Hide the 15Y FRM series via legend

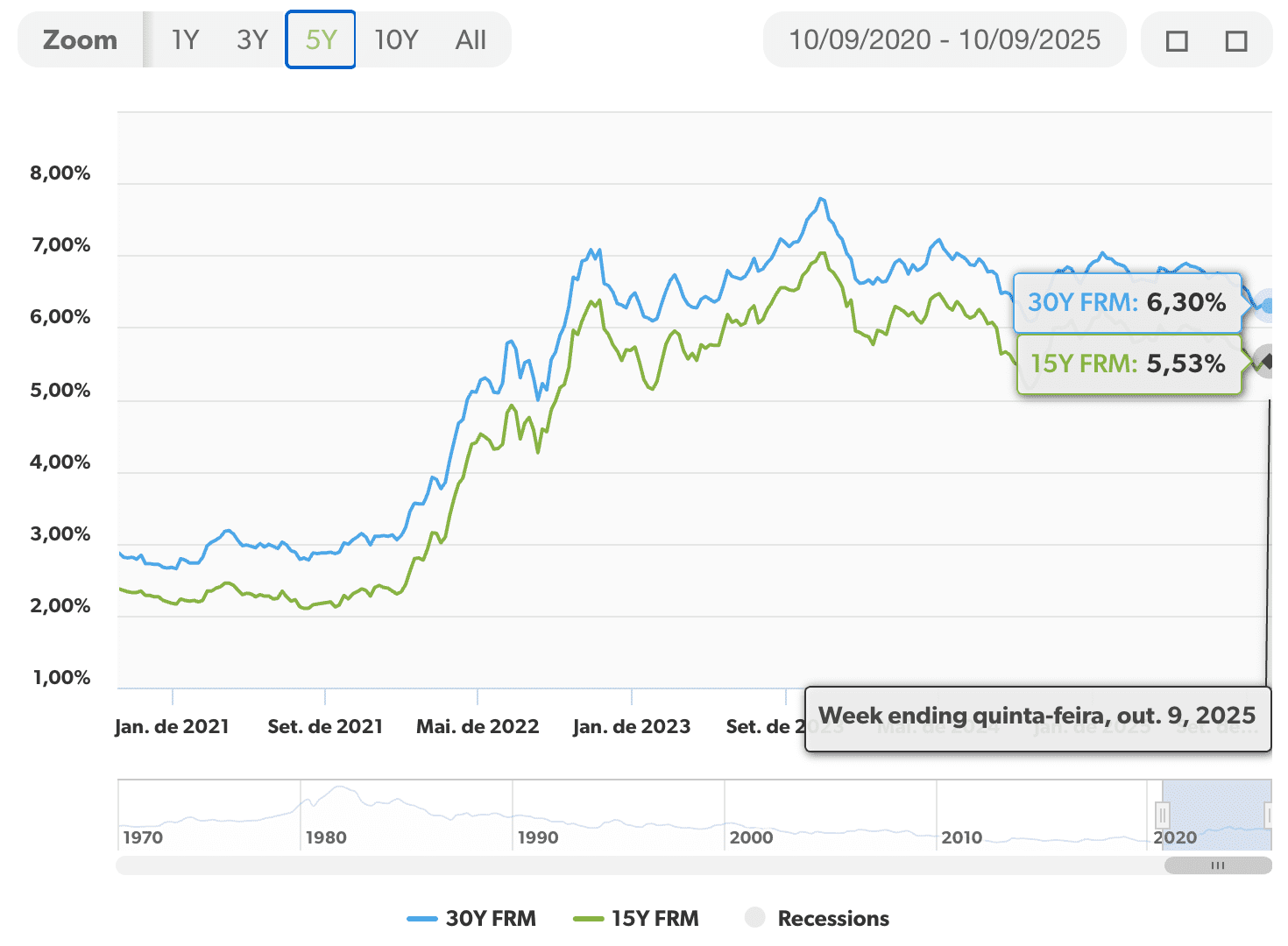pyautogui.click(x=637, y=919)
